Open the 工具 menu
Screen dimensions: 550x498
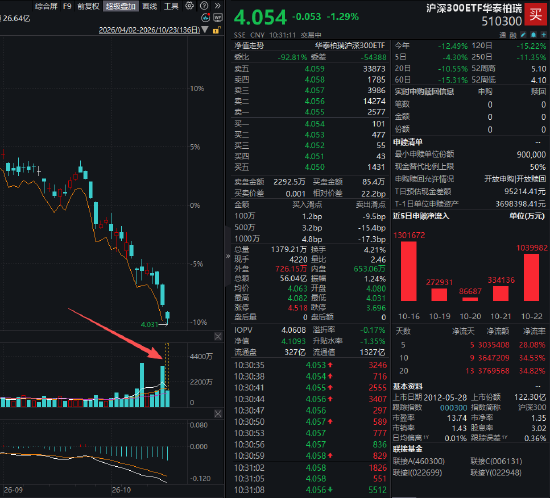click(x=171, y=6)
